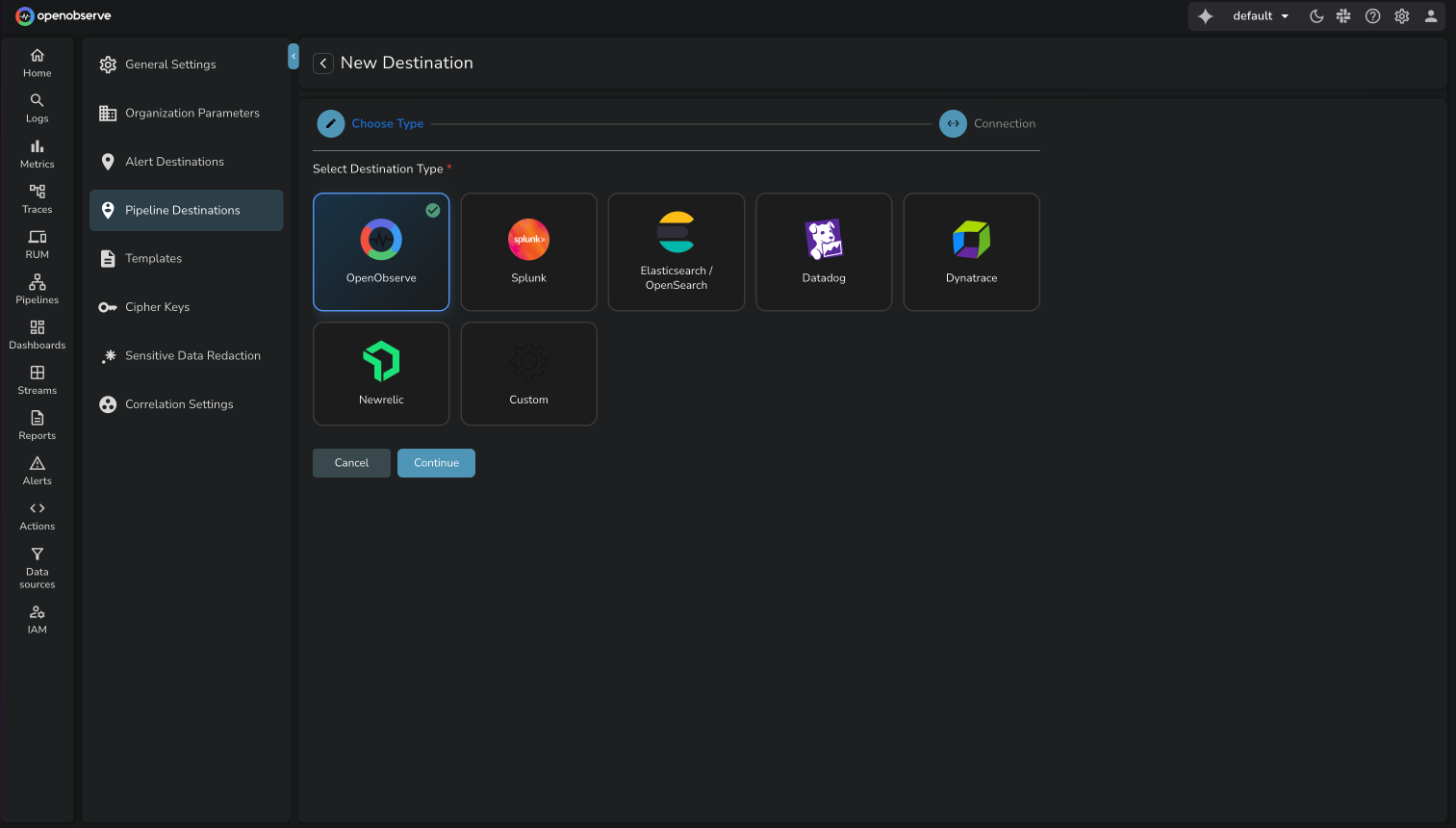1456x828 pixels.
Task: Open Logs in the left navigation
Action: pos(38,108)
